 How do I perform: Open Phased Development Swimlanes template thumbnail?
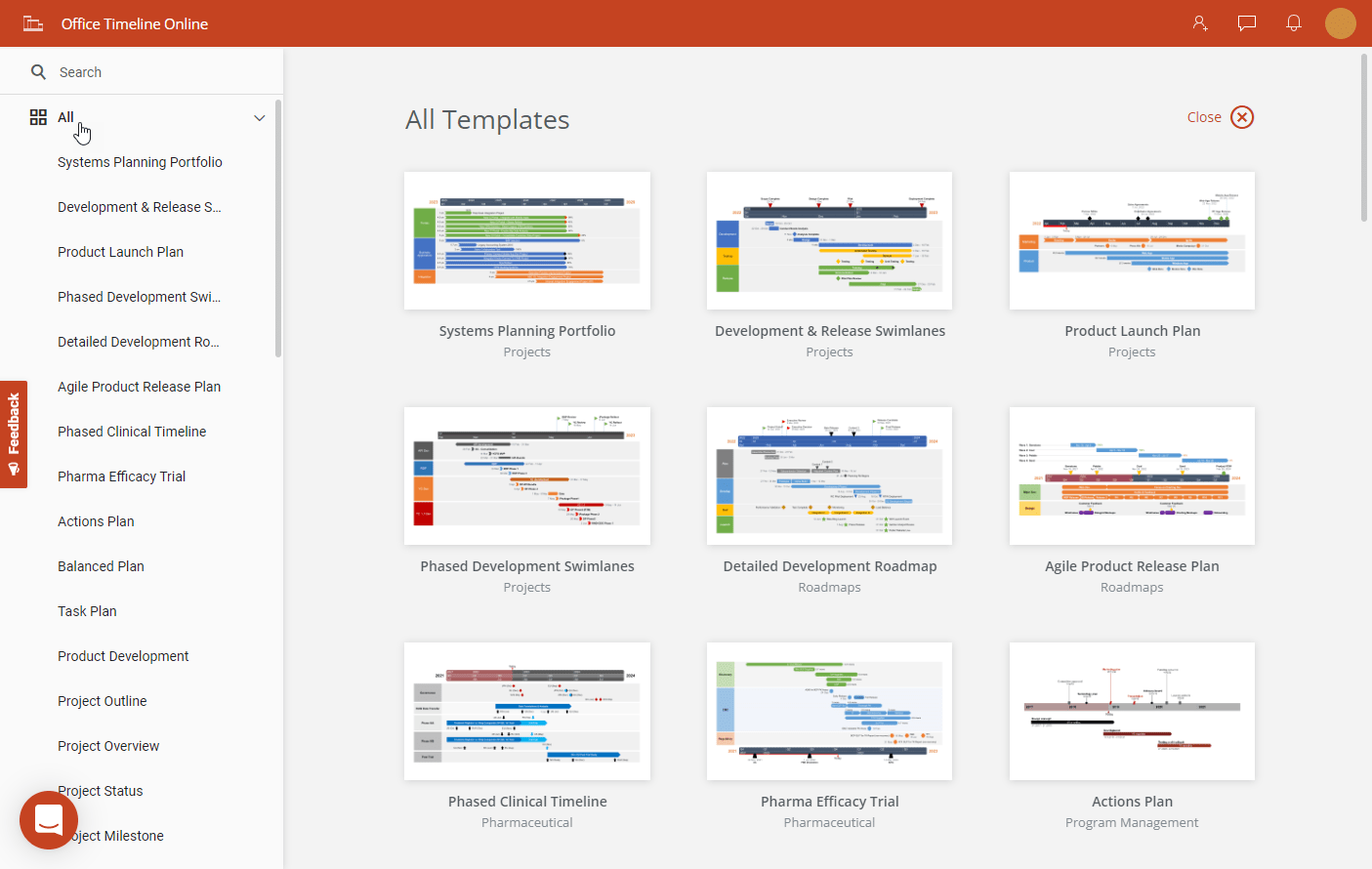(527, 476)
